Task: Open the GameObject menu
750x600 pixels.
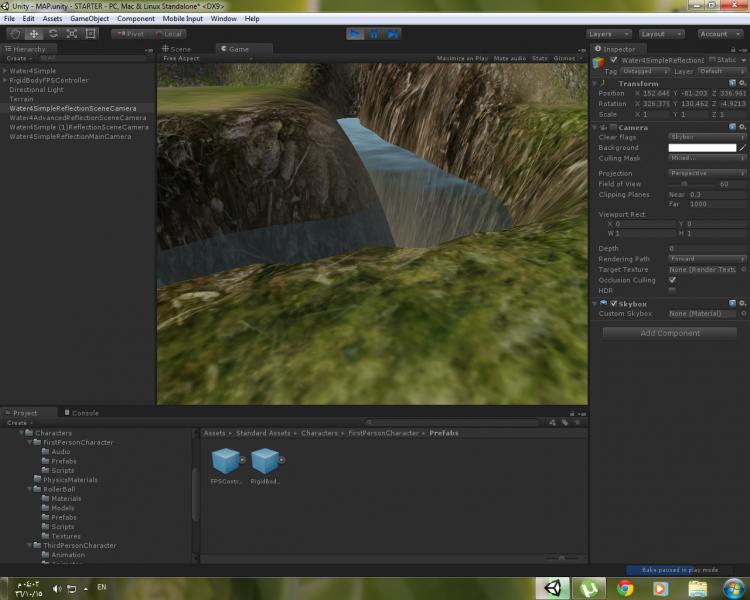Action: [89, 18]
